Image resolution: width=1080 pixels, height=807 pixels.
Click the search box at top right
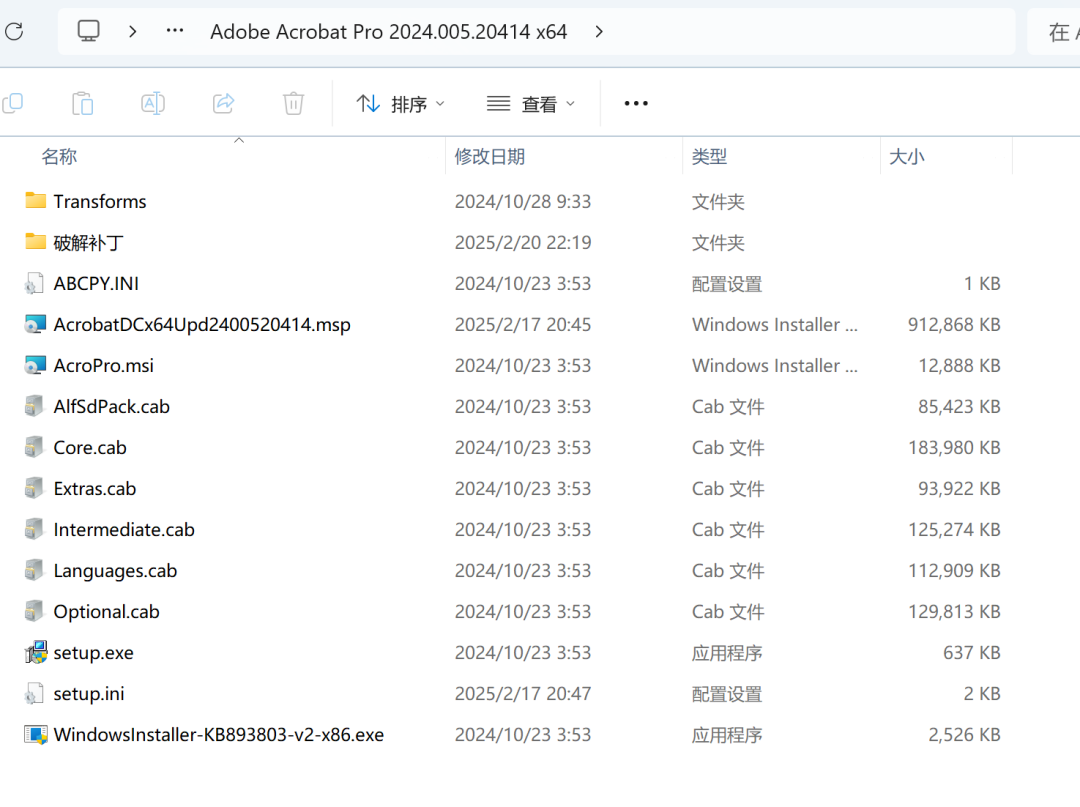coord(1055,32)
